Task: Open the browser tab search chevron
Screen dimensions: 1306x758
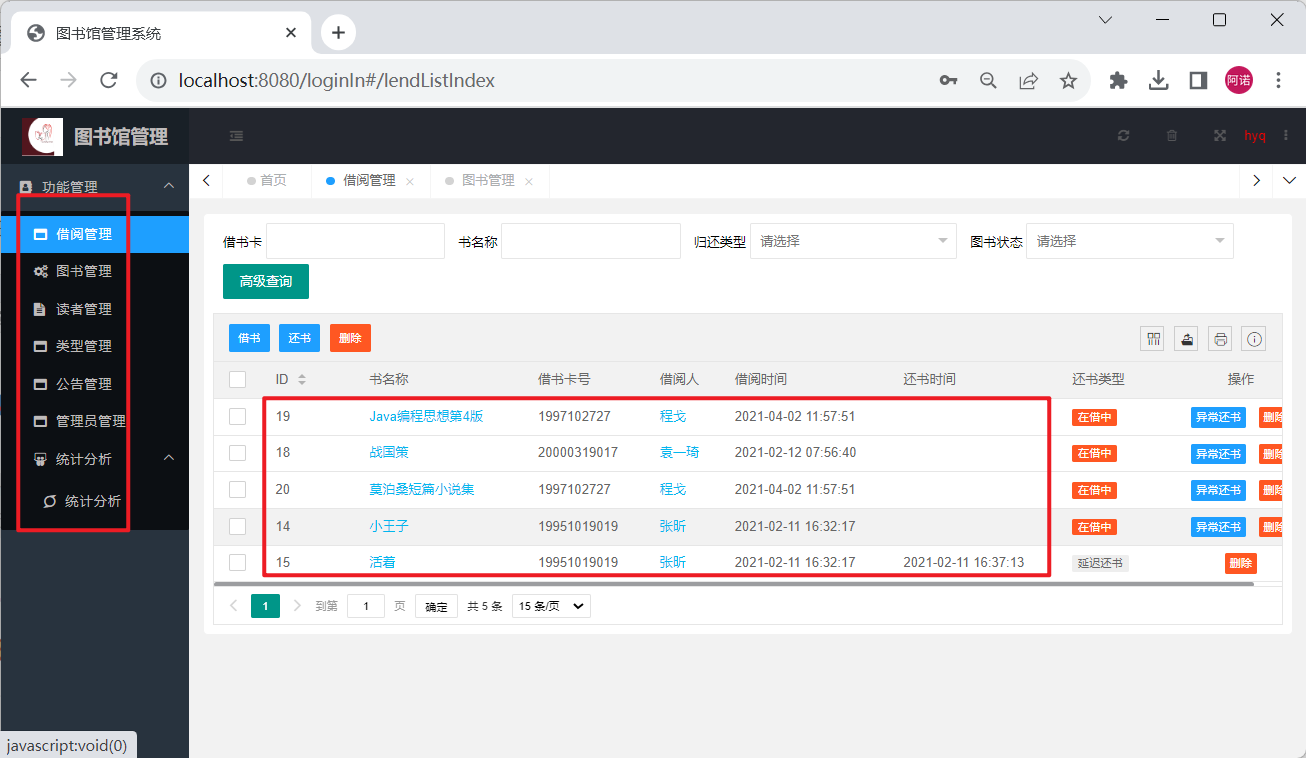Action: coord(1105,20)
